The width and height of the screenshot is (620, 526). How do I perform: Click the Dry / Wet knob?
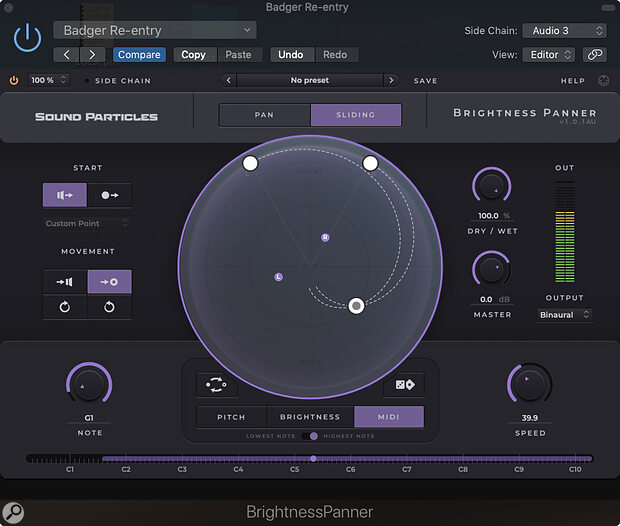click(x=491, y=186)
